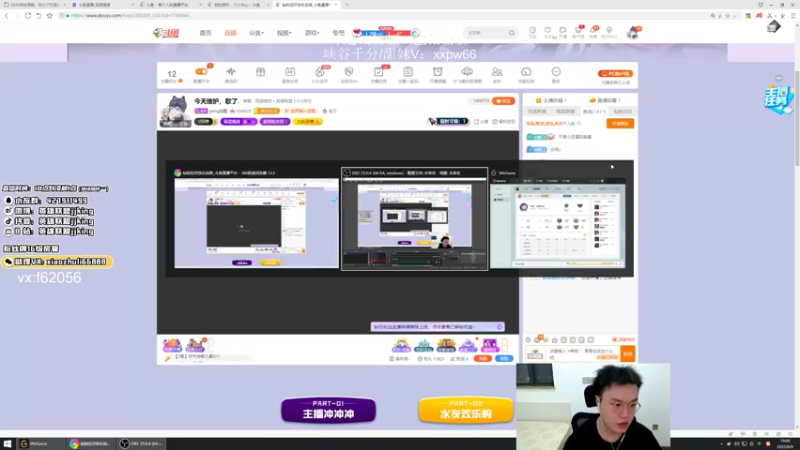Click the orange PC客户端 button
Viewport: 800px width, 450px height.
[x=615, y=73]
